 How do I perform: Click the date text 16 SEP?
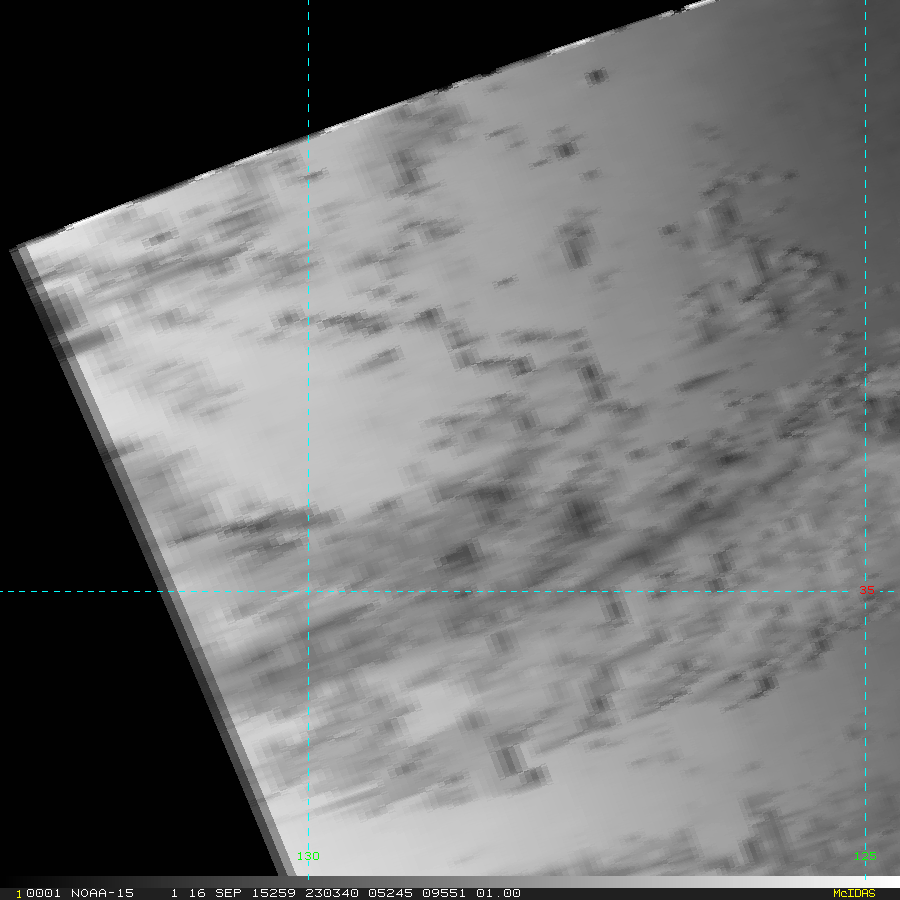click(215, 893)
